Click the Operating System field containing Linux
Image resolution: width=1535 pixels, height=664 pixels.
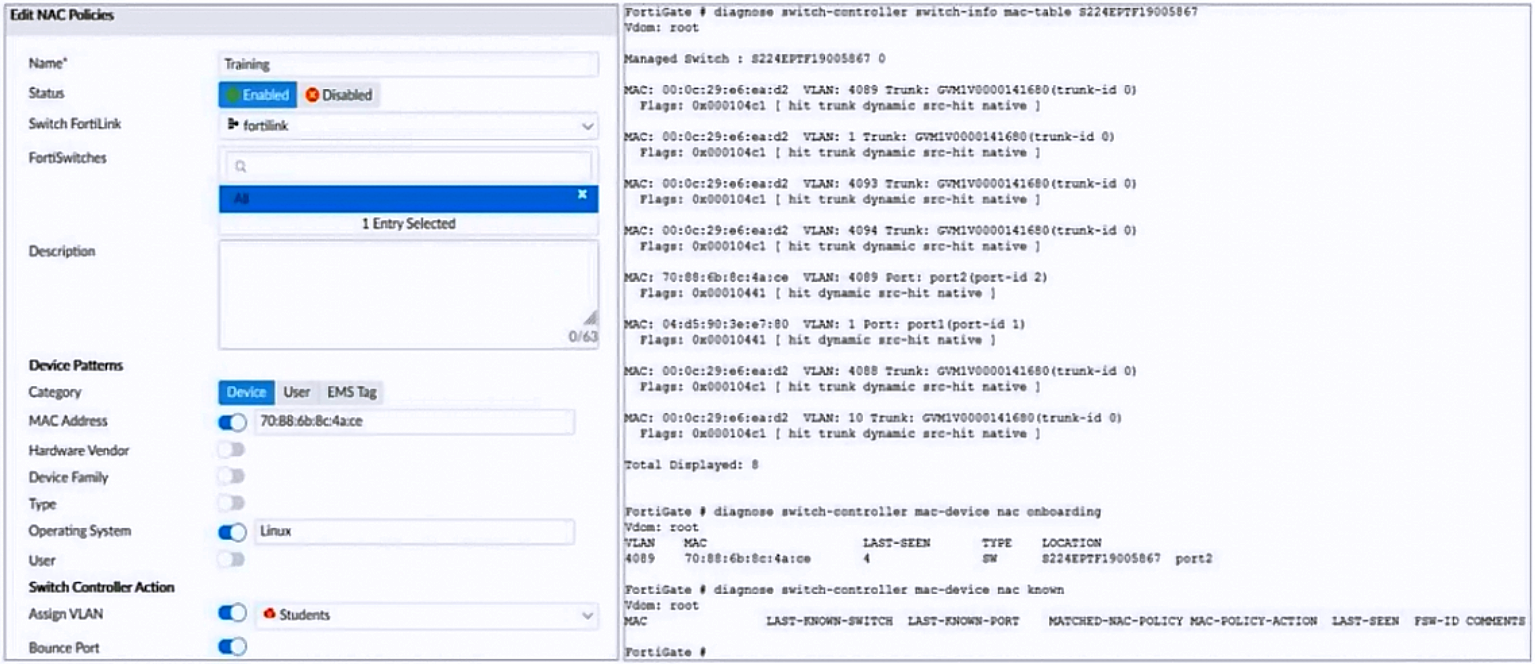414,532
